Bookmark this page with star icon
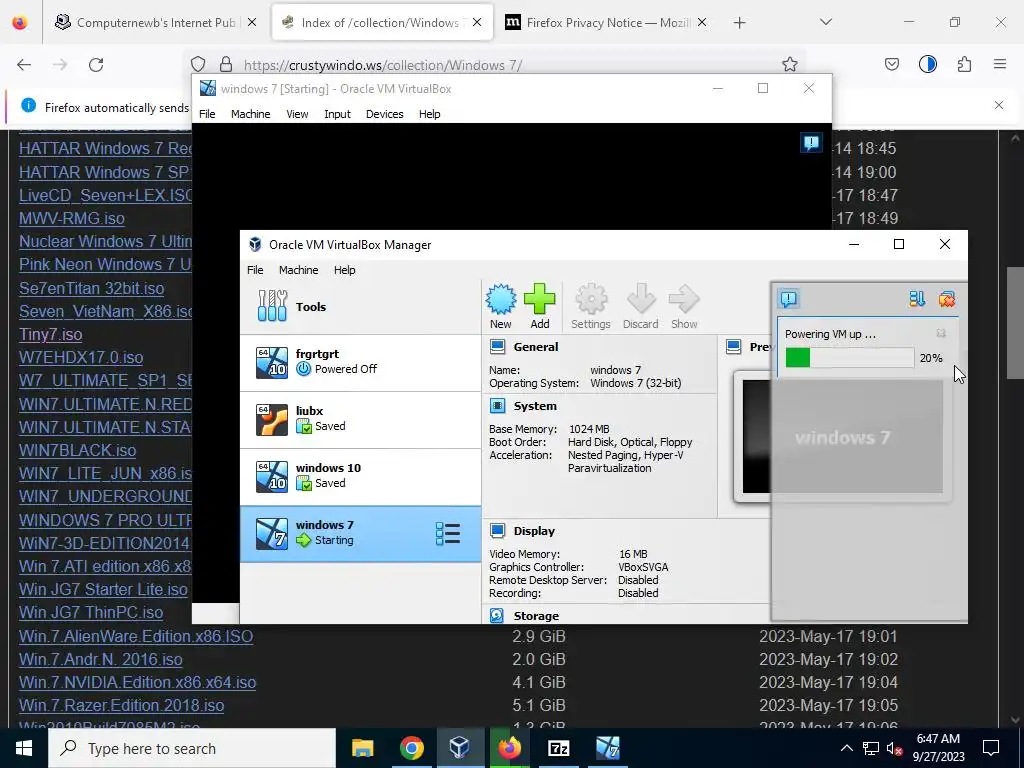1024x768 pixels. 790,64
